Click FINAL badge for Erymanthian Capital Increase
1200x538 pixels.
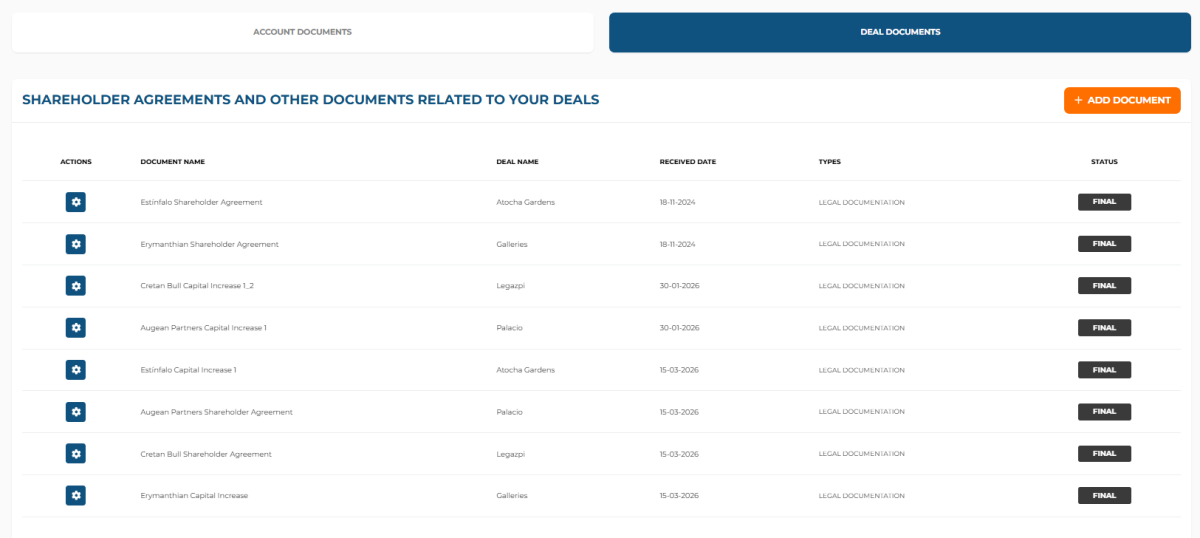click(x=1104, y=495)
